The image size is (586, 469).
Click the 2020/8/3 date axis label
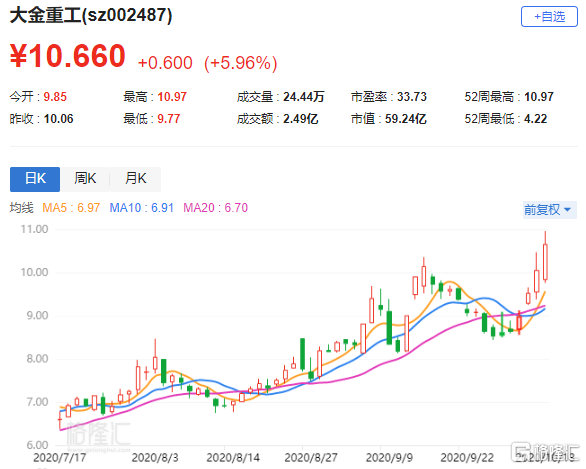coord(155,458)
